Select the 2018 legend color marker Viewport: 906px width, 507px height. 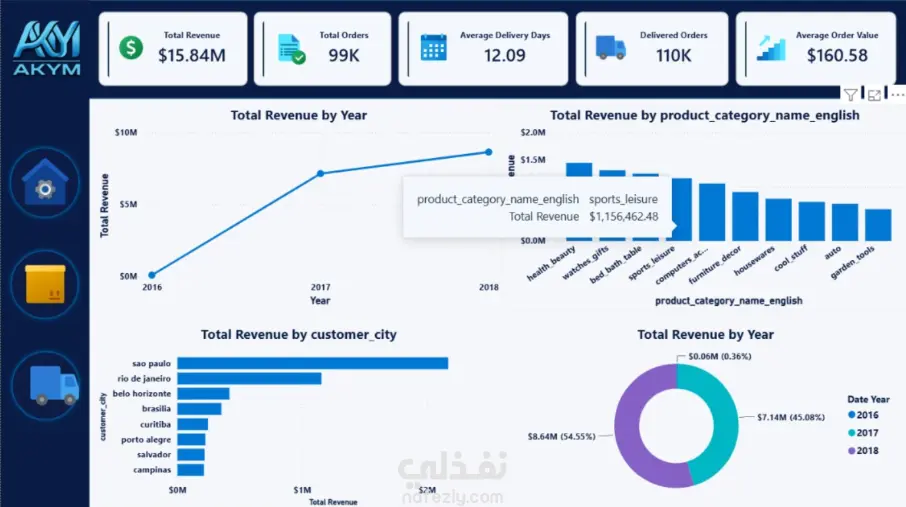pos(852,450)
